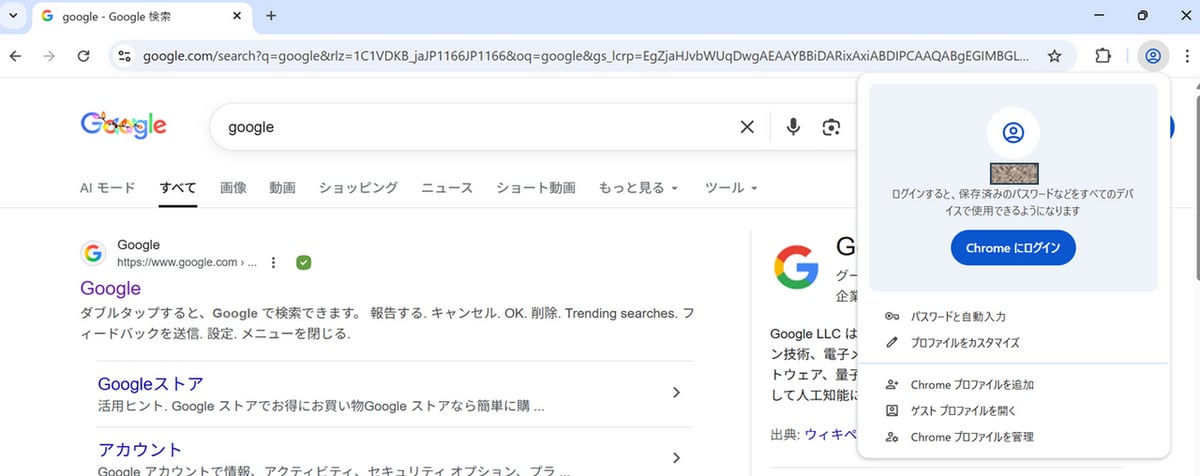1200x476 pixels.
Task: Click the reload page icon
Action: (83, 56)
